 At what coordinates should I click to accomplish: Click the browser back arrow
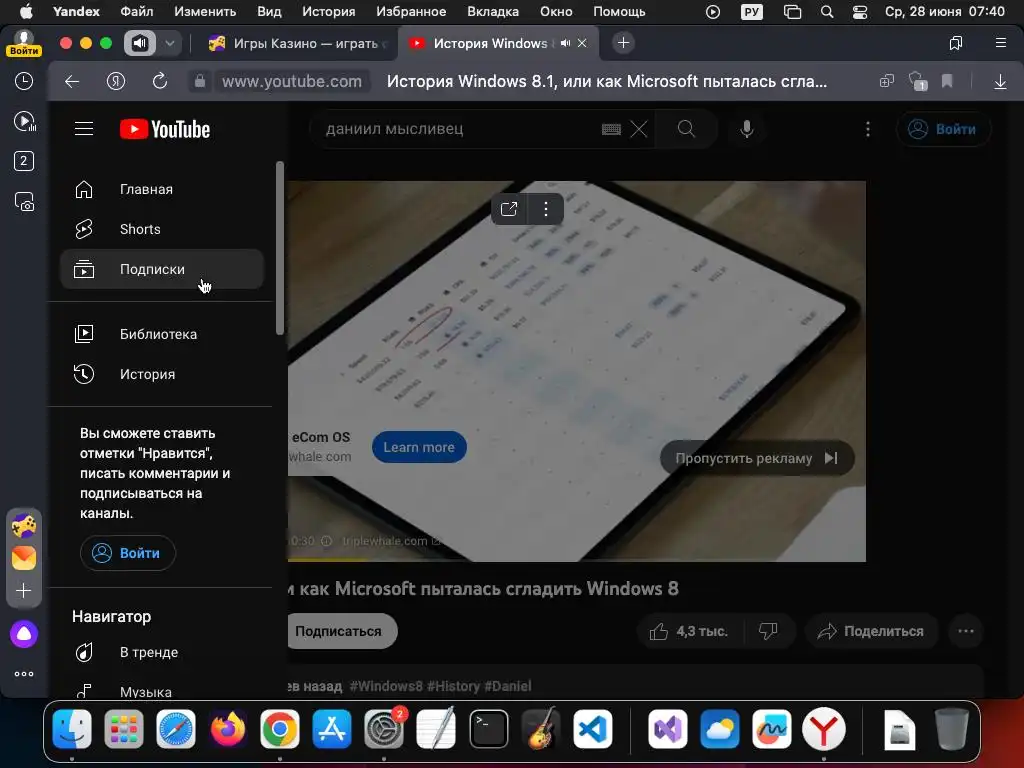72,82
